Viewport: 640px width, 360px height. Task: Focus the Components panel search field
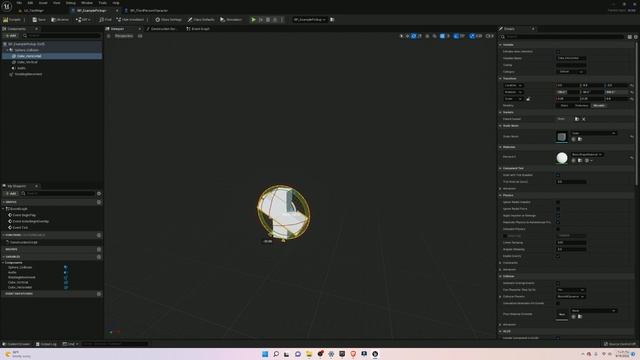pyautogui.click(x=62, y=36)
